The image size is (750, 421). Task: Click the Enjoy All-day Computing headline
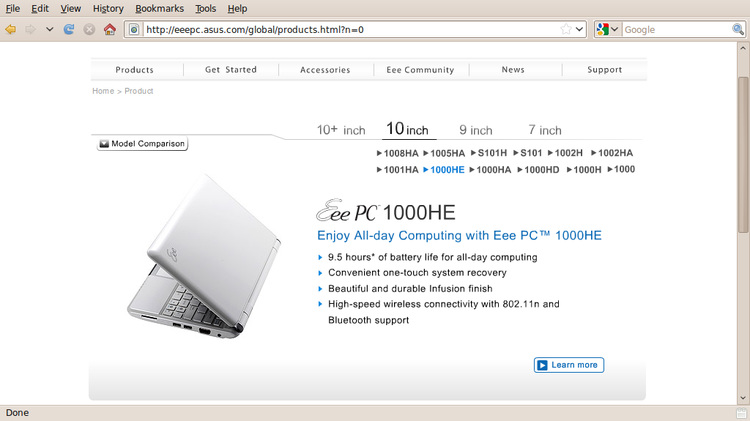tap(459, 235)
